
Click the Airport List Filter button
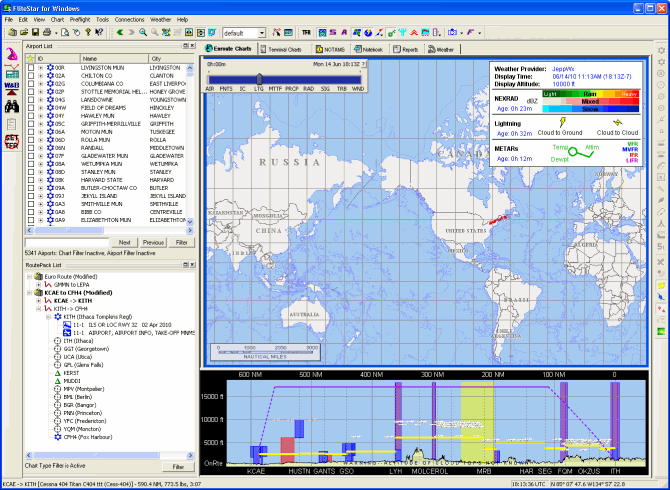tap(182, 242)
